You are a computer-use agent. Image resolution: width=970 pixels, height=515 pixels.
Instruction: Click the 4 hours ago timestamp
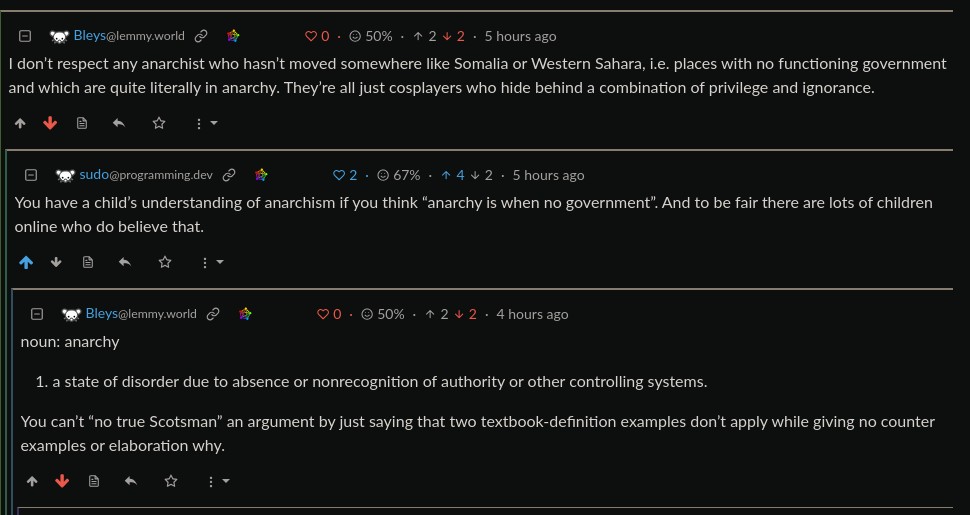click(x=532, y=314)
